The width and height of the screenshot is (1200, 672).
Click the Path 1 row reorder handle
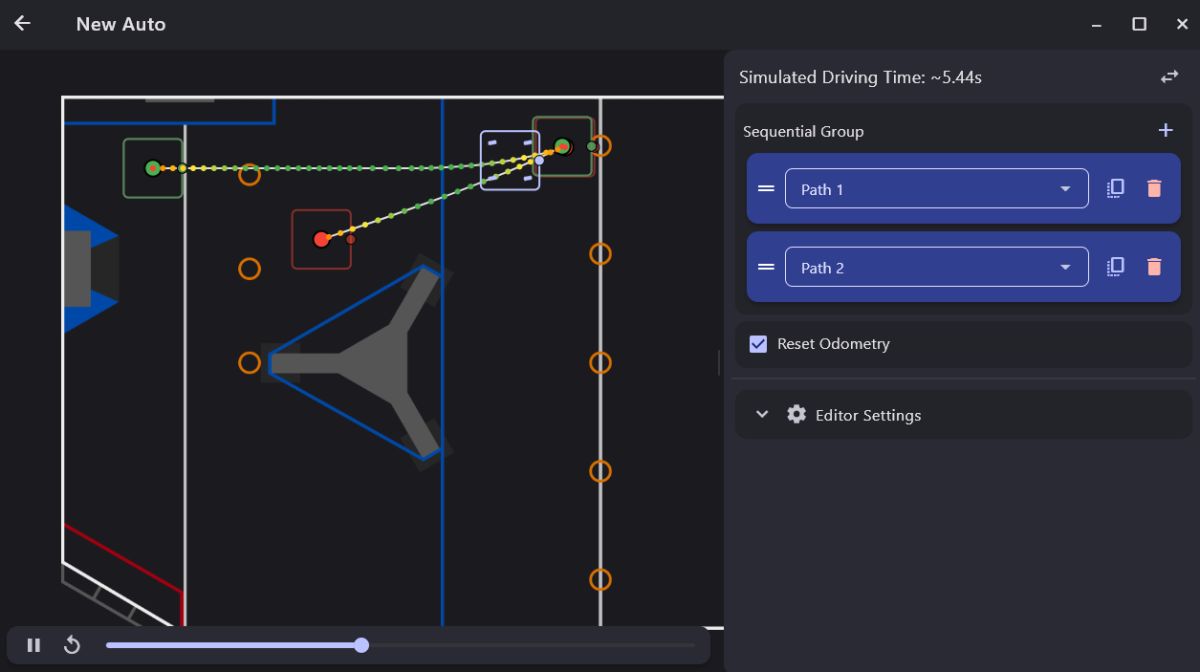click(x=766, y=188)
